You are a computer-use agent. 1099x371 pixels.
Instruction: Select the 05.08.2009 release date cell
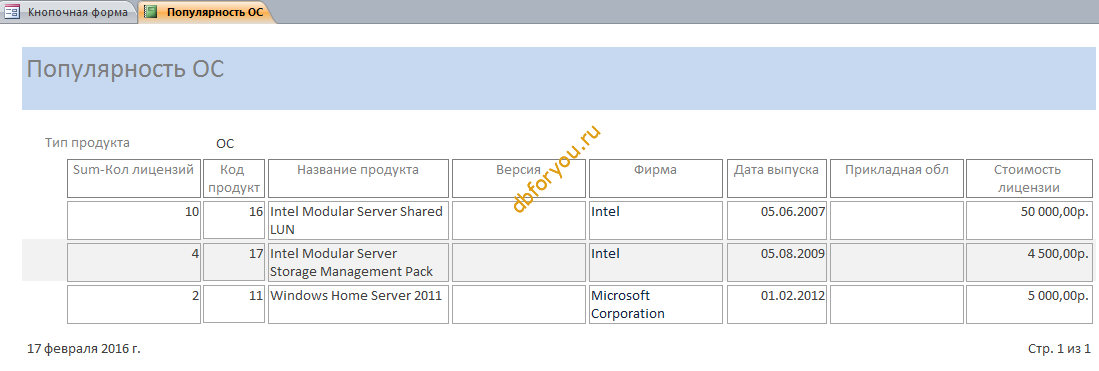777,262
